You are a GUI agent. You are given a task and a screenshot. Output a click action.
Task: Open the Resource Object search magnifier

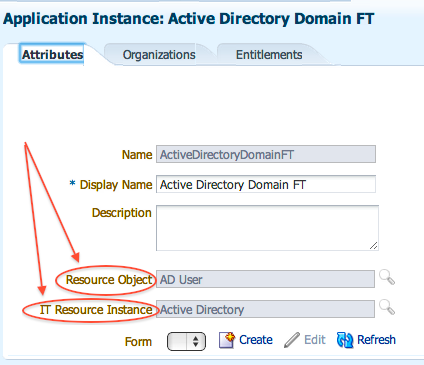[x=387, y=277]
